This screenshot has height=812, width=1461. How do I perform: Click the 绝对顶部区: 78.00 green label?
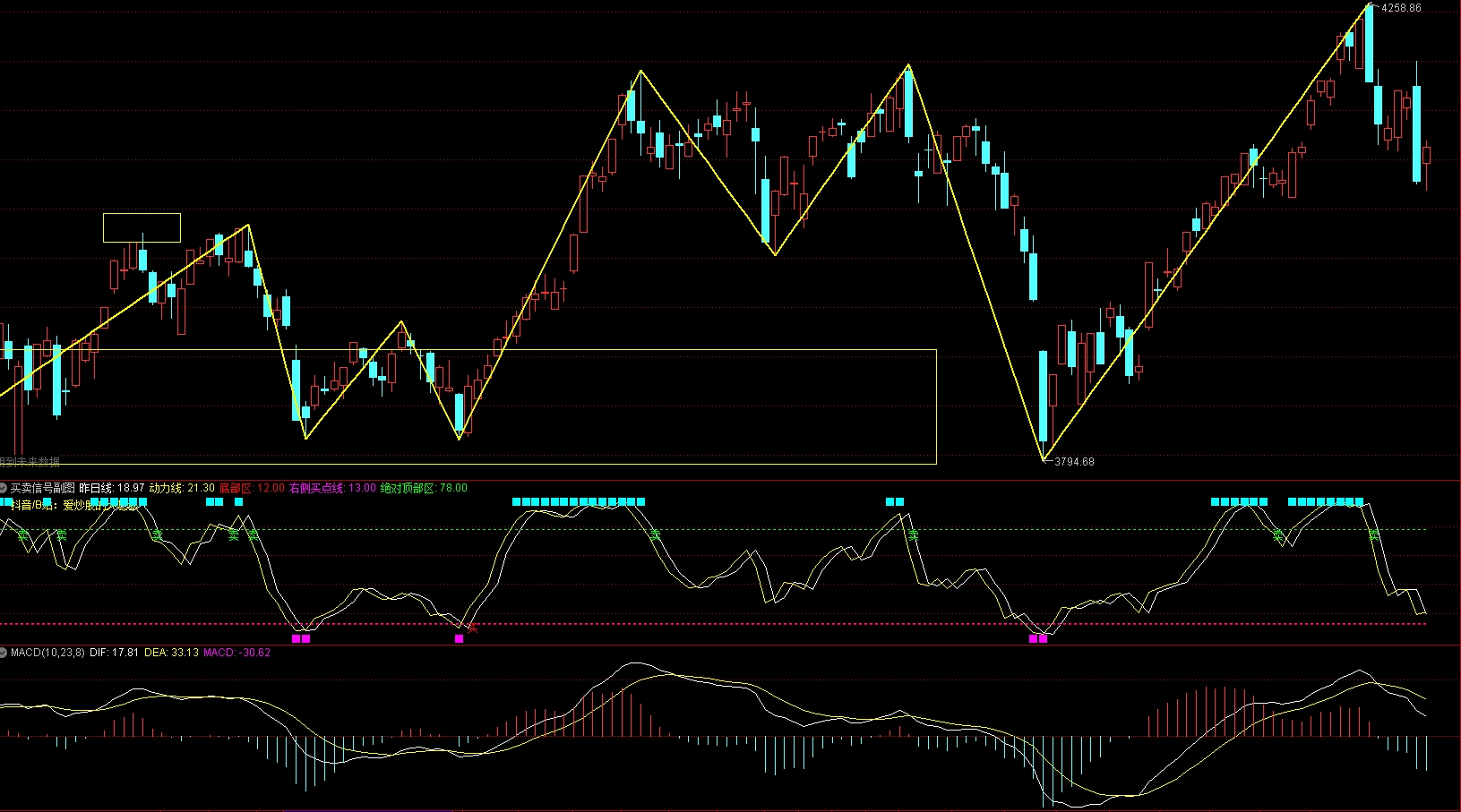tap(424, 488)
